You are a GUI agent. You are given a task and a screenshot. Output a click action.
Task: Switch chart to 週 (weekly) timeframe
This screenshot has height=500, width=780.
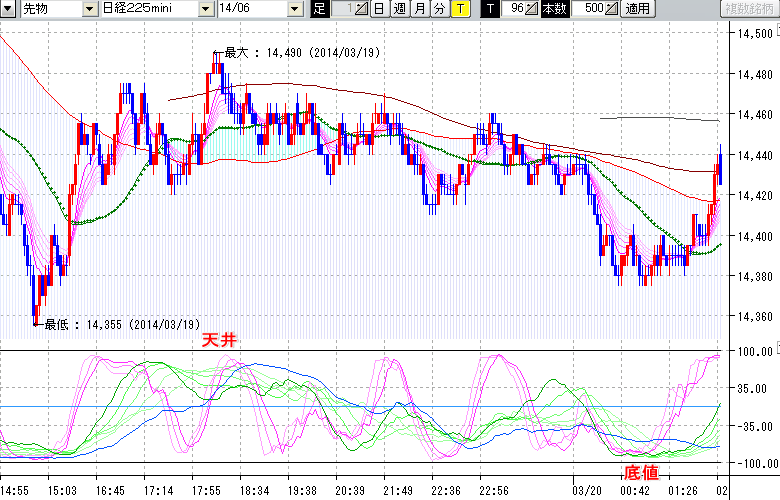(x=399, y=9)
